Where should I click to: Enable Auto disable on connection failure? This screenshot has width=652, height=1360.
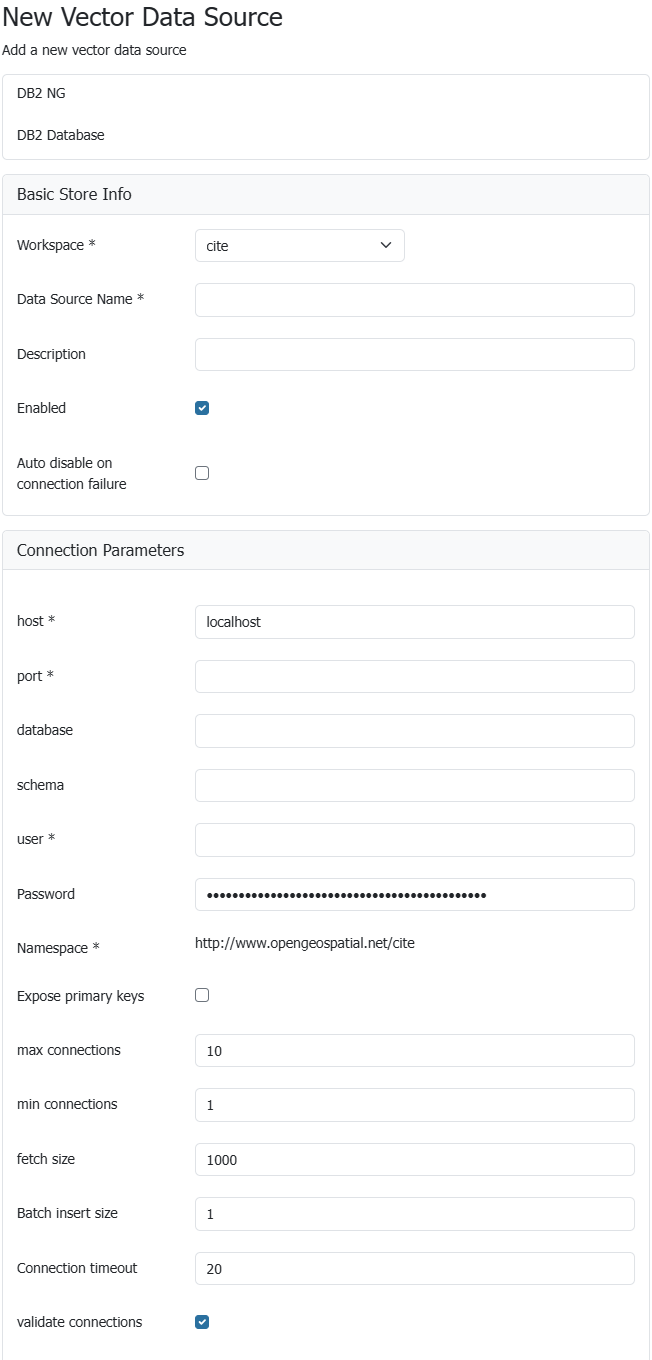(x=202, y=473)
